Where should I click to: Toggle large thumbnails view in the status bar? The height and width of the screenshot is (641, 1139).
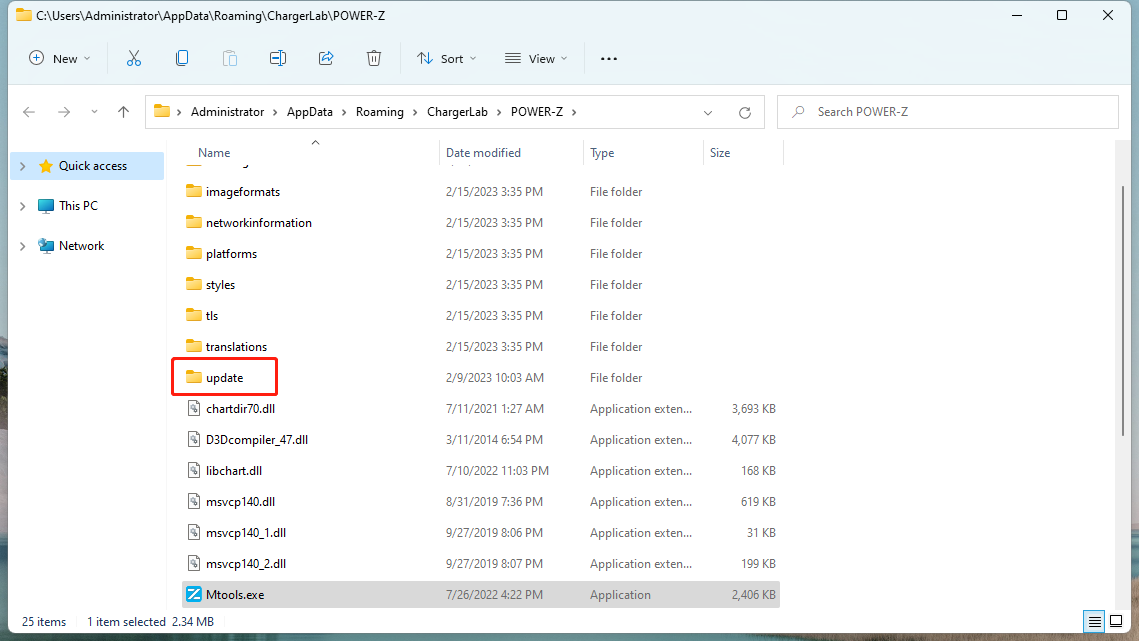[1118, 621]
